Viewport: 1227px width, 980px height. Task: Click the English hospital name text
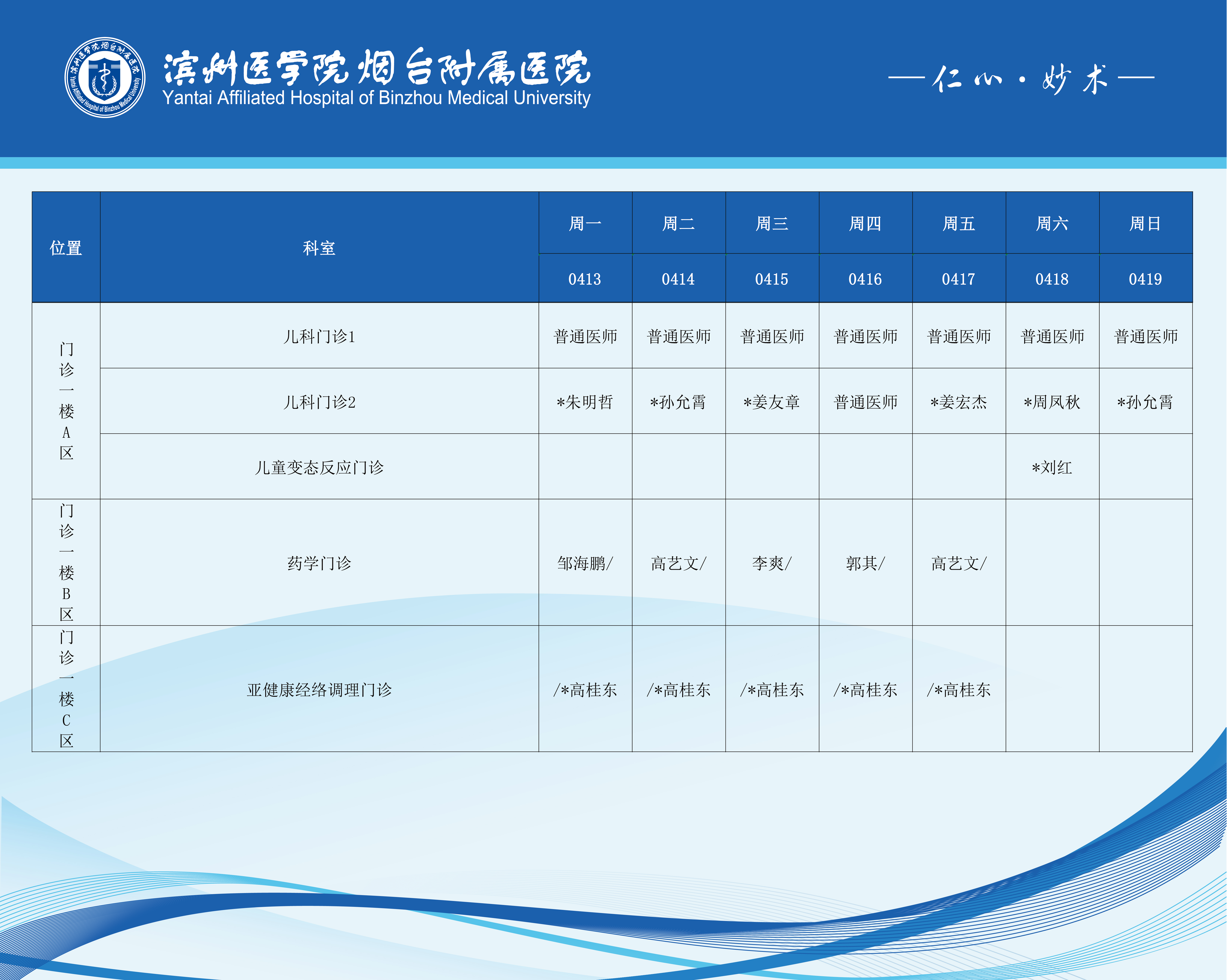click(x=377, y=98)
